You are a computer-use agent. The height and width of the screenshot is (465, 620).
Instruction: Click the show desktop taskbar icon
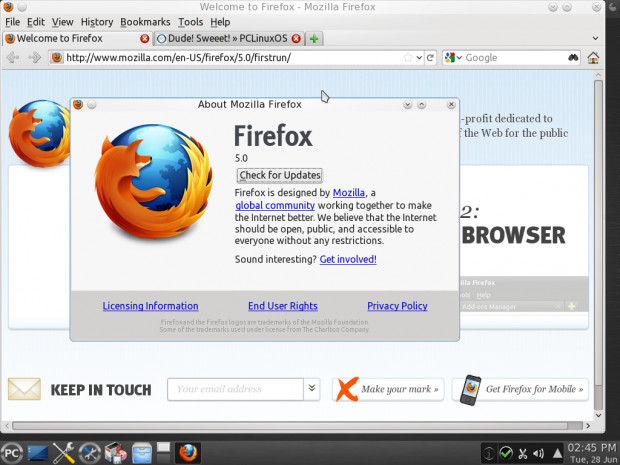pos(38,453)
